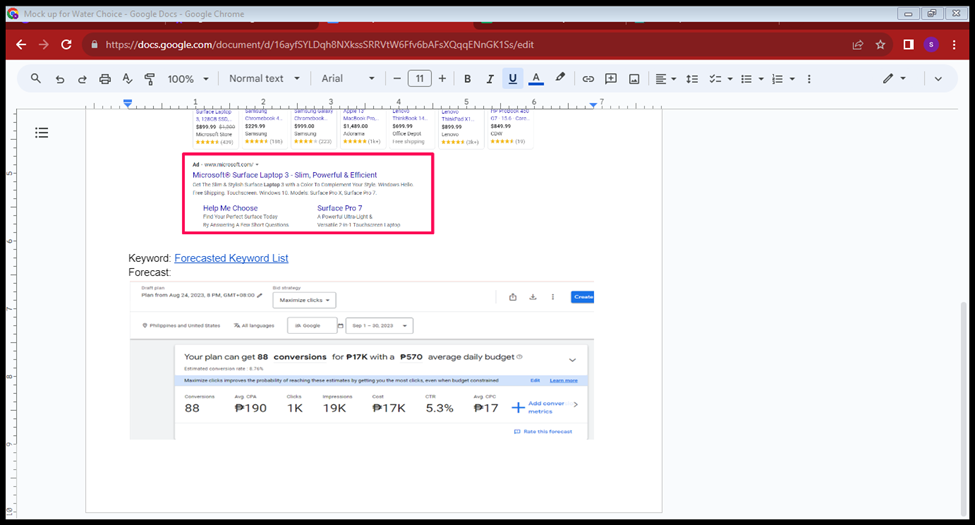Open the toolbar's three-dot more options

[809, 79]
